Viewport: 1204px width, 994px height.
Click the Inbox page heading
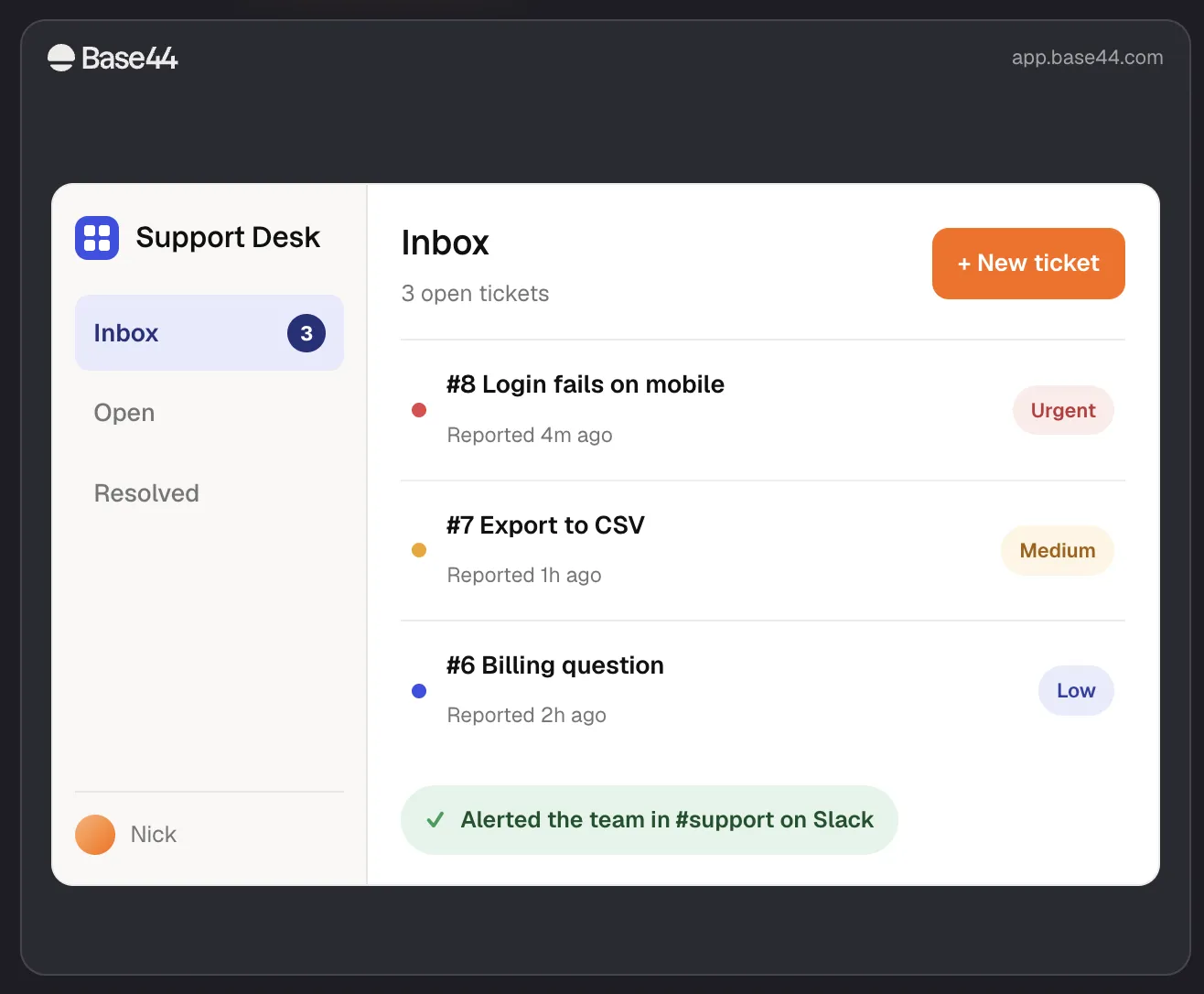click(446, 243)
